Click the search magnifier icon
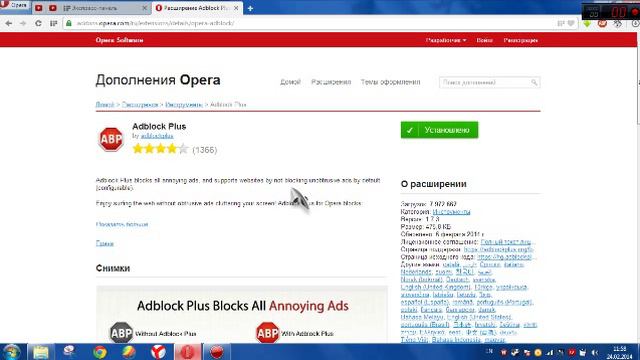This screenshot has width=640, height=360. [x=534, y=82]
